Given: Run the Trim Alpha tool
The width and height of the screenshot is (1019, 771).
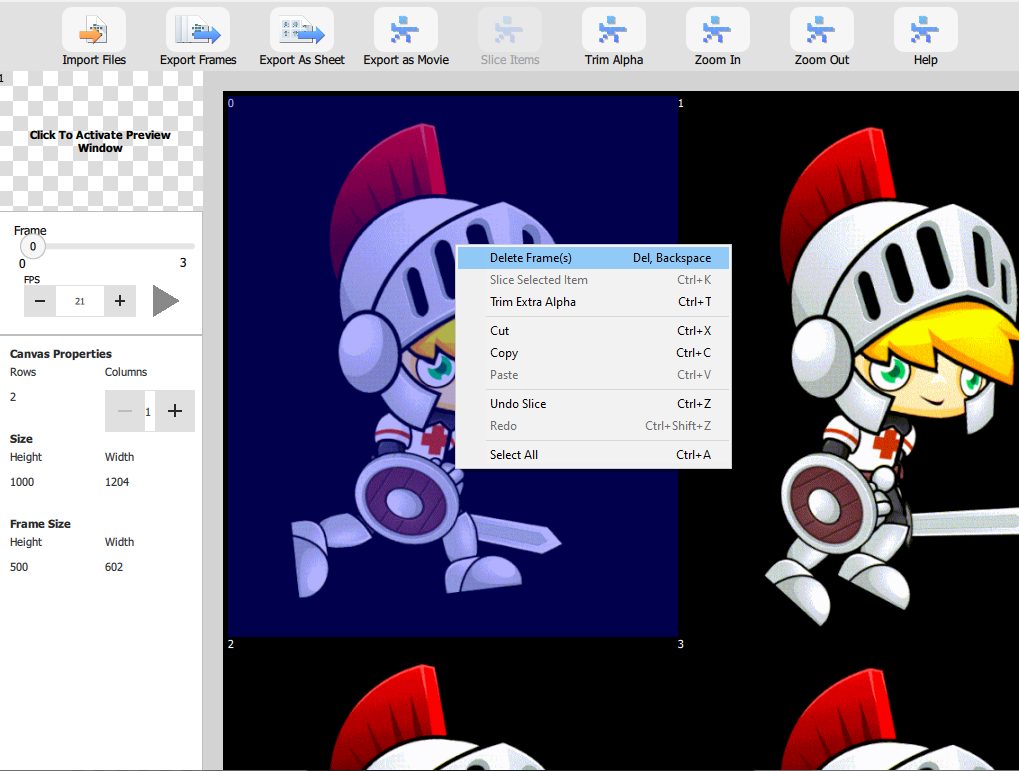Looking at the screenshot, I should pos(613,31).
